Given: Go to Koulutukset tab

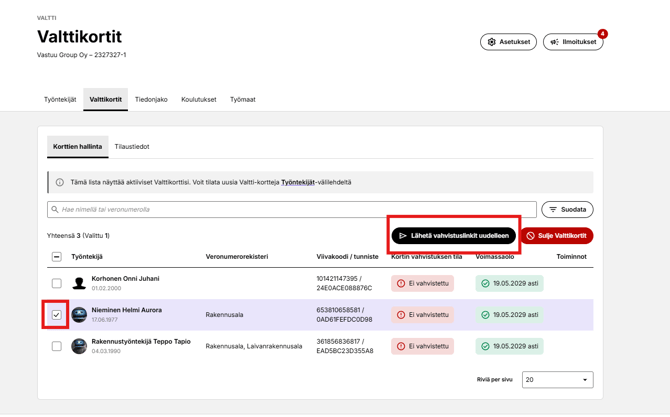Looking at the screenshot, I should click(x=199, y=100).
